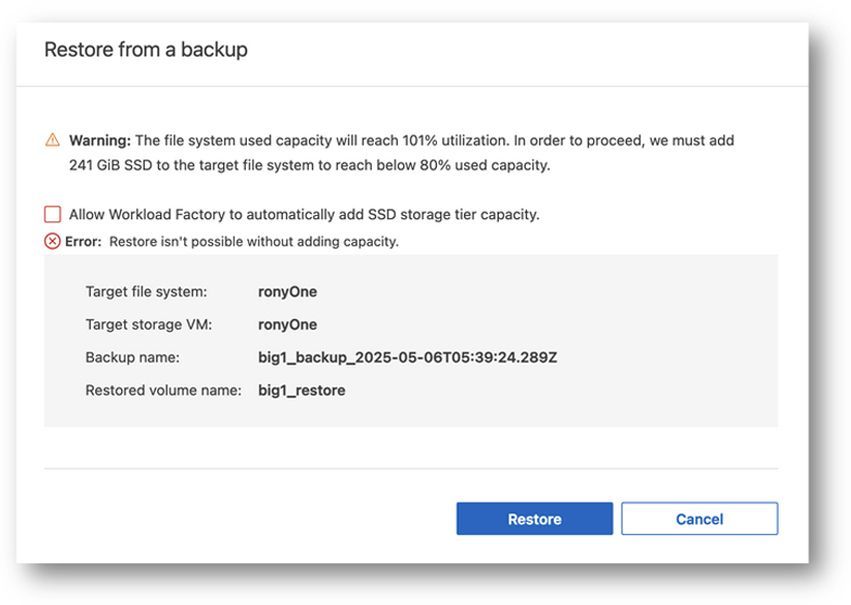
Task: Enable automatically adding SSD storage tier capacity
Action: click(53, 214)
